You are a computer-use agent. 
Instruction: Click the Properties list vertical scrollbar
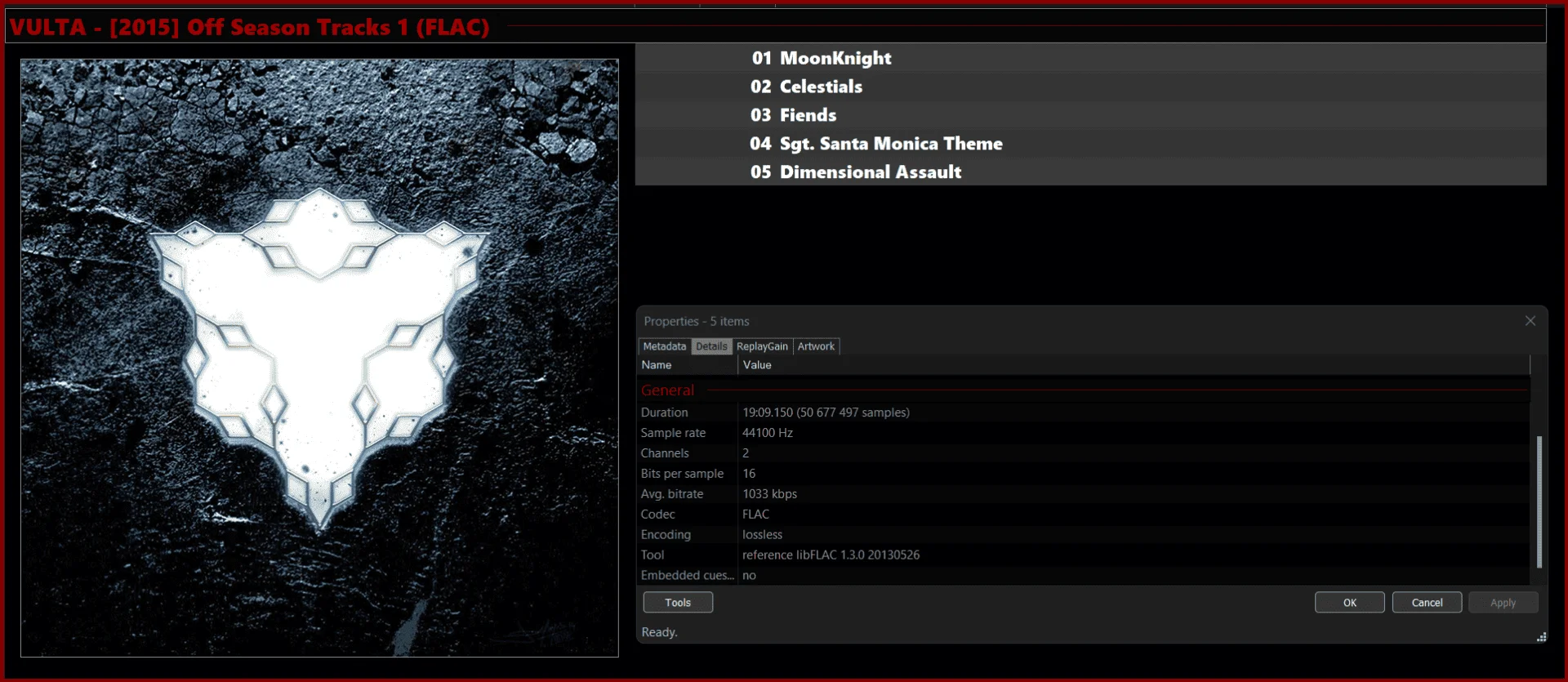point(1539,501)
